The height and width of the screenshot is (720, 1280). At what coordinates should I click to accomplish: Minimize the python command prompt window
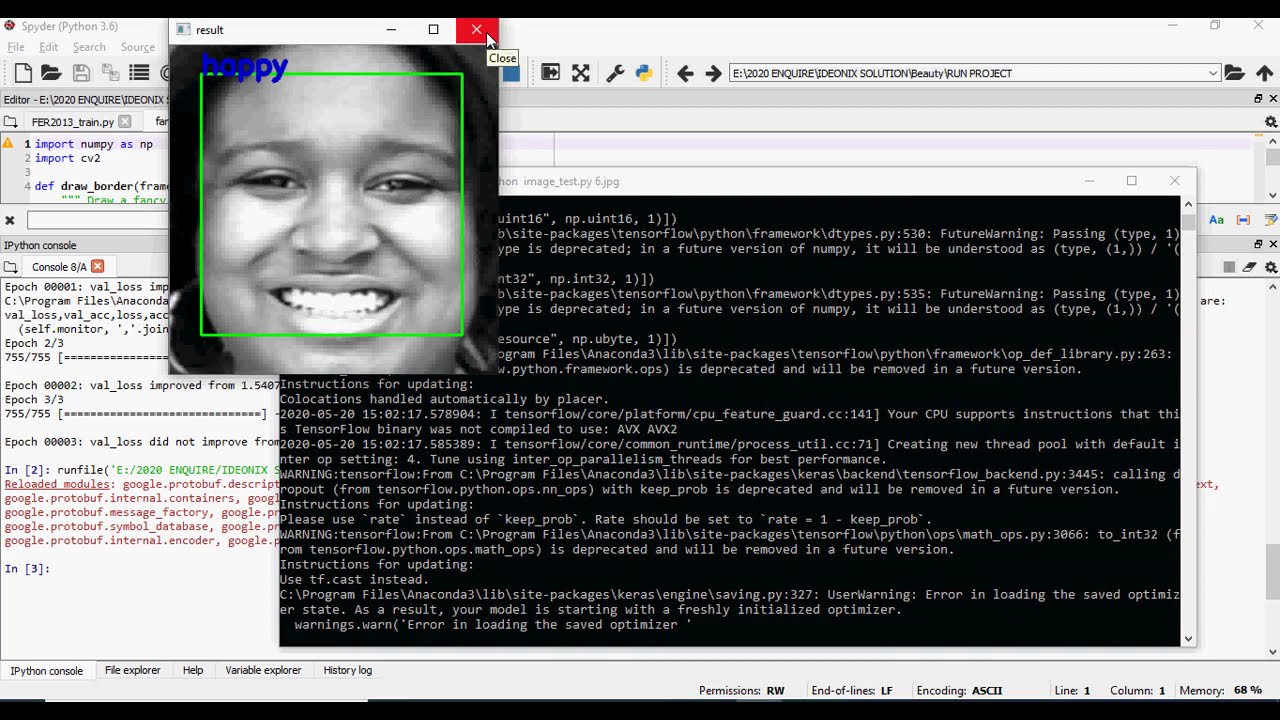coord(1089,181)
